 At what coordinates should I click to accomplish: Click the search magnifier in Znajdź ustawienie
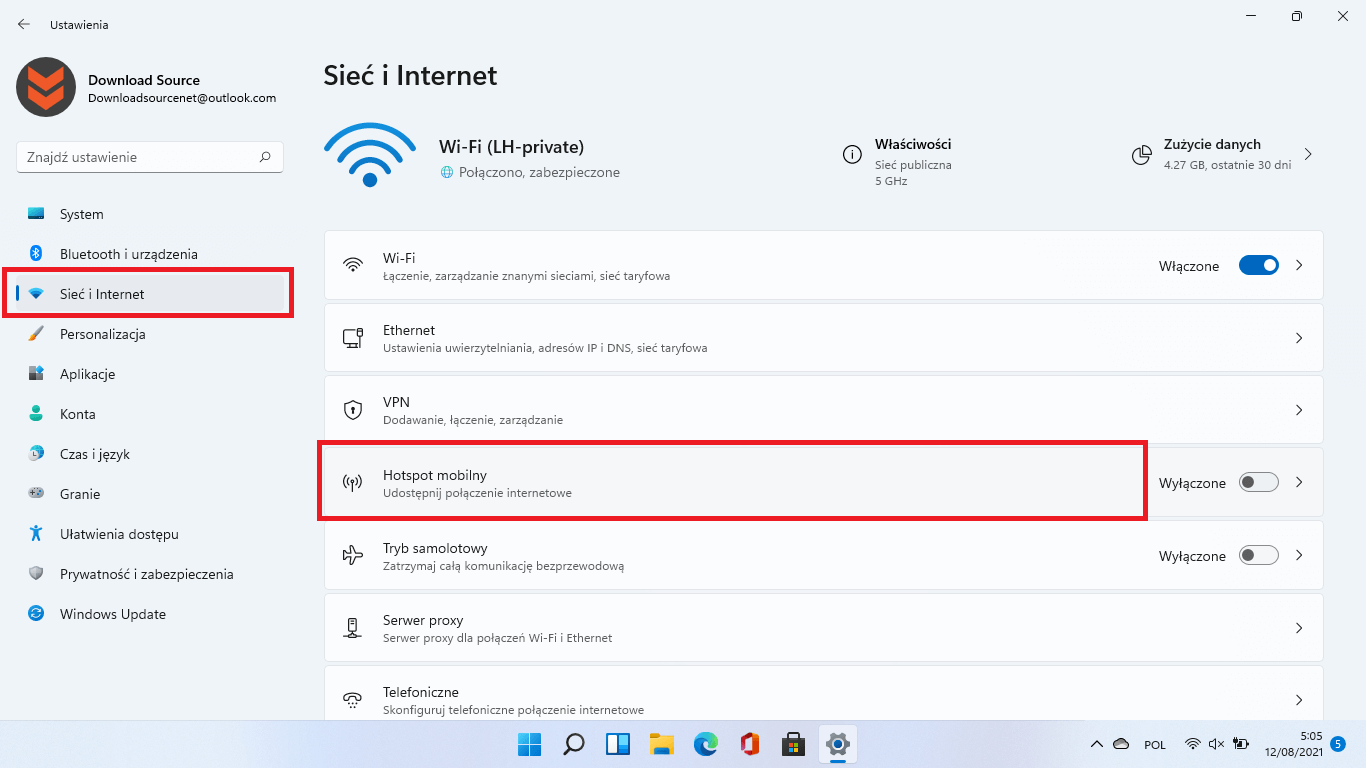265,157
